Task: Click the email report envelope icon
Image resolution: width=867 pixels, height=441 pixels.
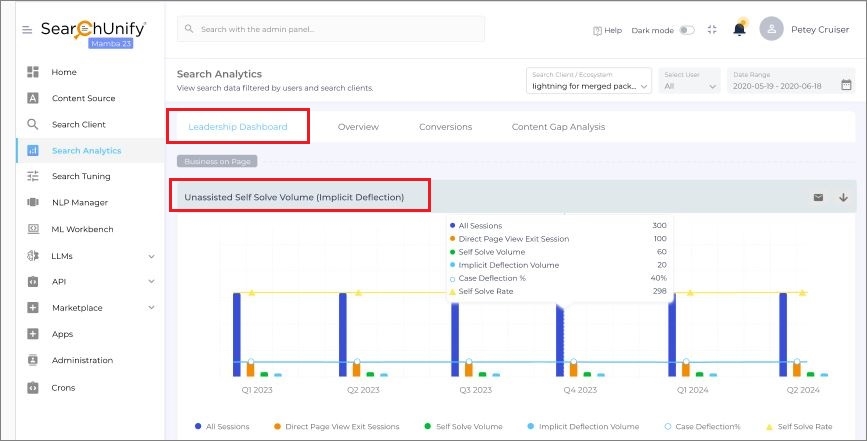Action: tap(818, 197)
